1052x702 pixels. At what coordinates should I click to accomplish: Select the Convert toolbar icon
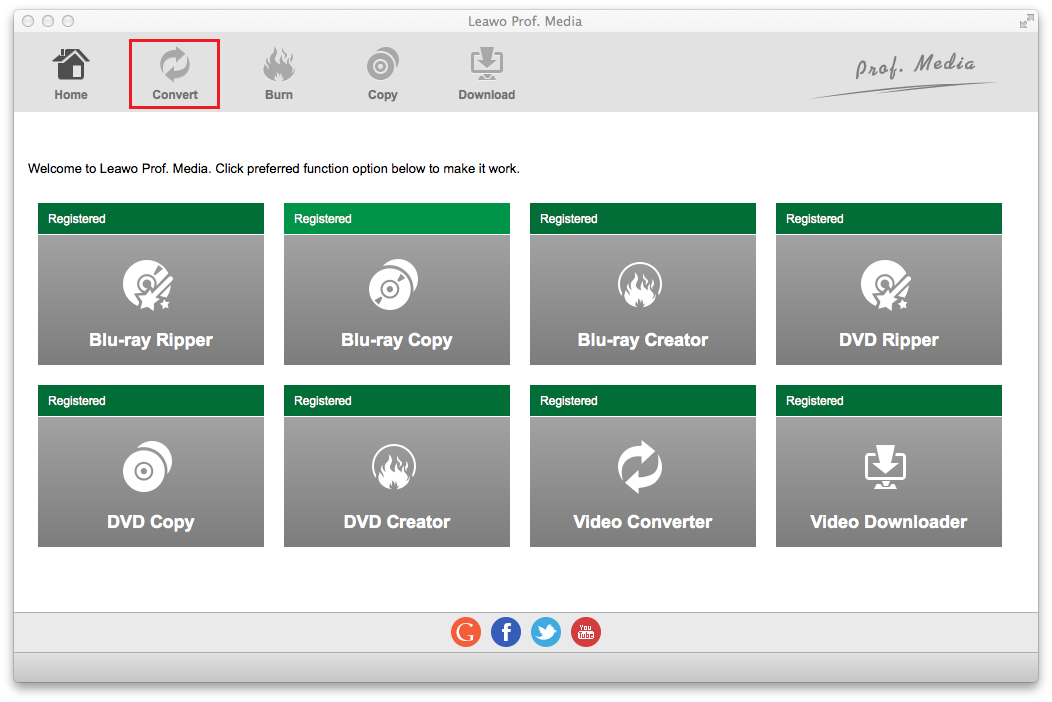pos(175,74)
